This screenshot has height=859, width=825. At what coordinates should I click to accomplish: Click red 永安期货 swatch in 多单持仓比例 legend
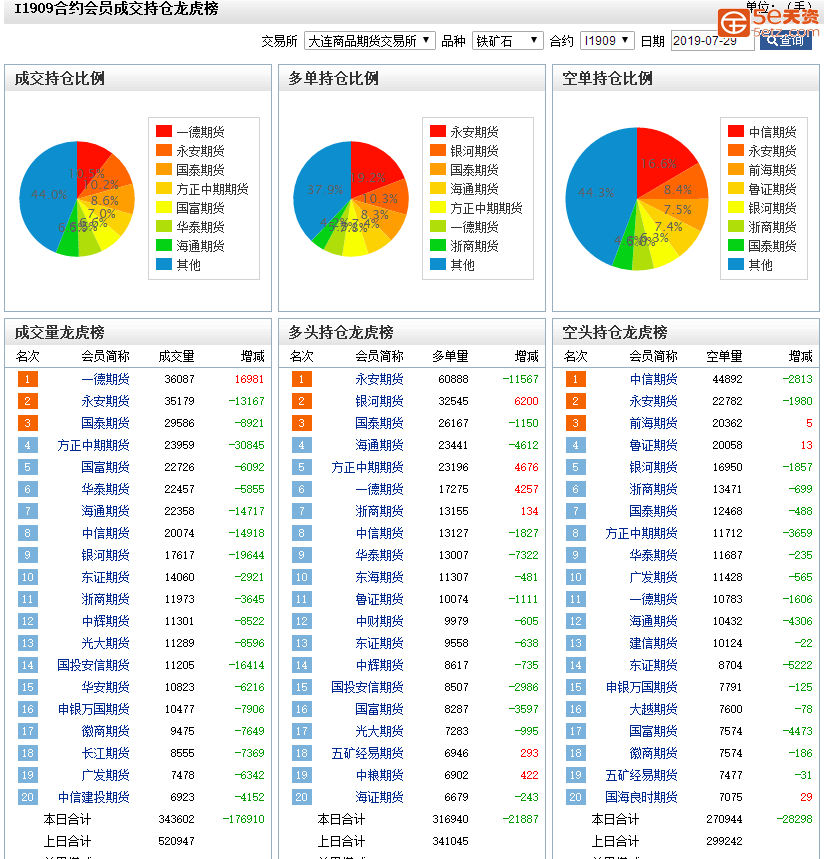(x=438, y=131)
